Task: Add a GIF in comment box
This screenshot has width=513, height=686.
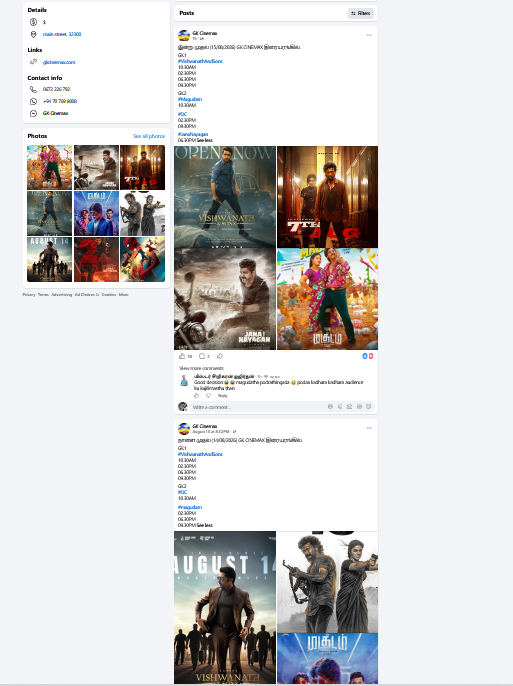Action: click(359, 407)
